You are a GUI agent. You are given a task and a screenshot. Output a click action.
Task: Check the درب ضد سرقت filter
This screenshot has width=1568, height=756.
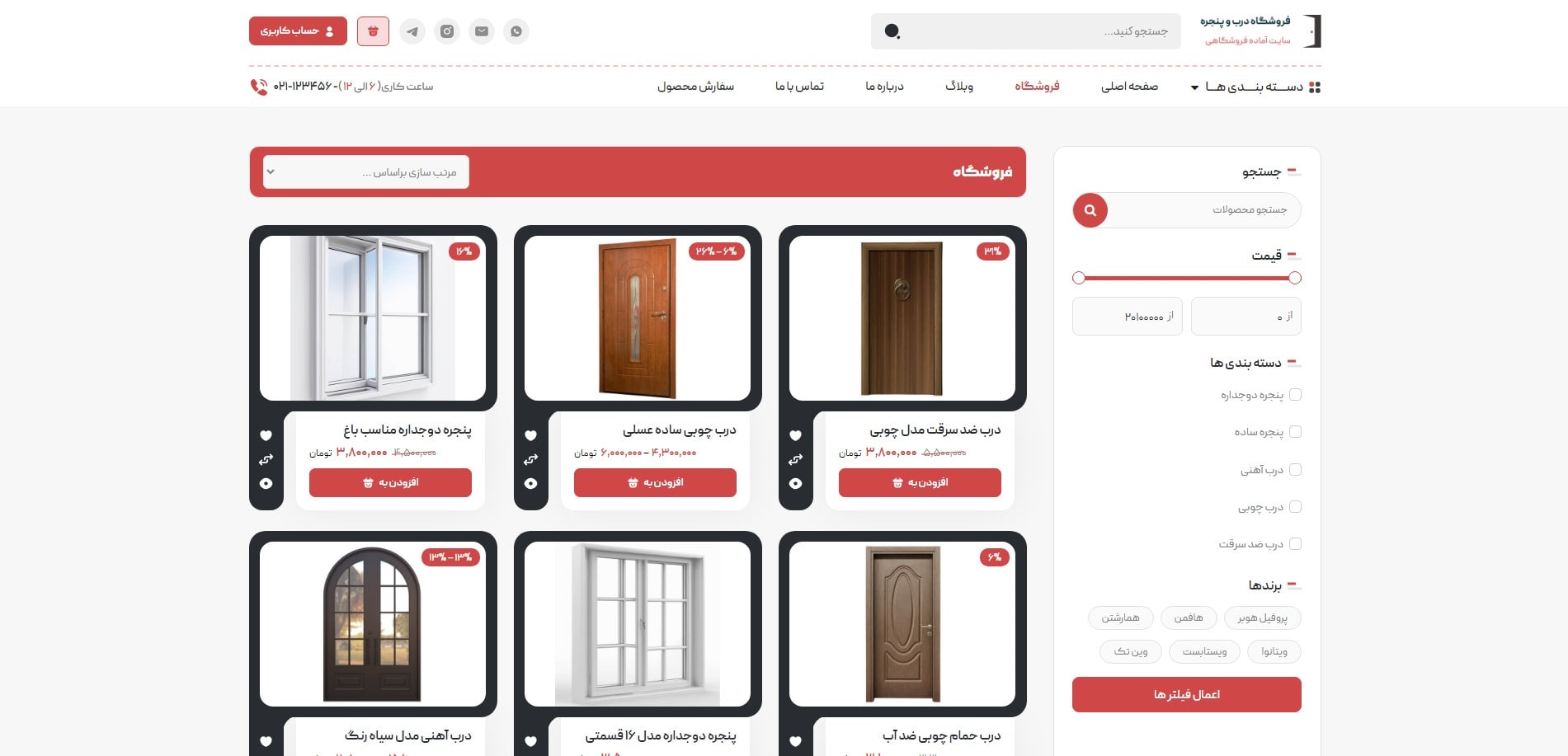(1297, 544)
